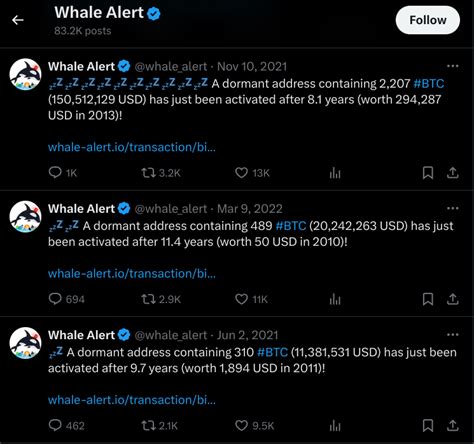Open more options on Jun 2, 2021 post
The image size is (474, 444).
[452, 335]
